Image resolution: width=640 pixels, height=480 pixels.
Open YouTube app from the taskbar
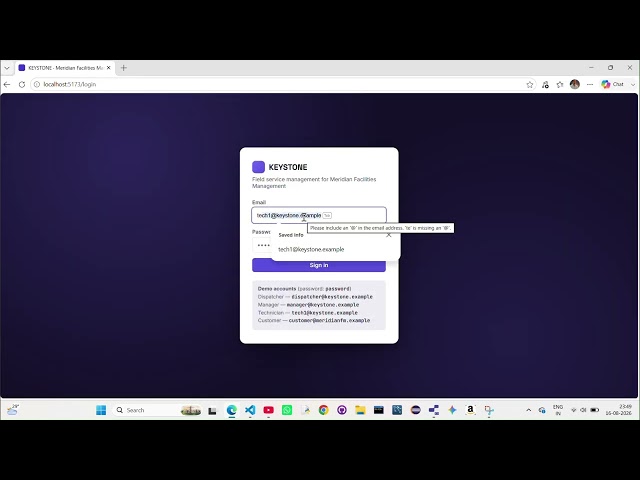click(x=269, y=410)
